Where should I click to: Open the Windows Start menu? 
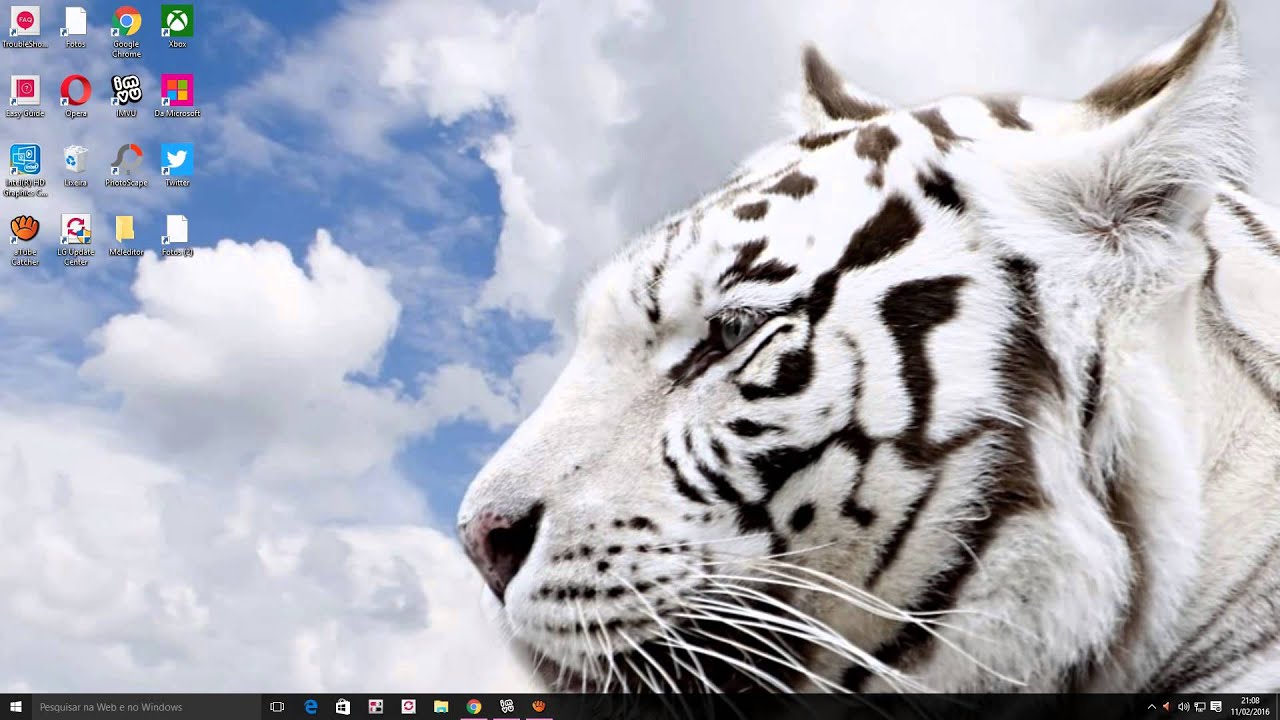pyautogui.click(x=15, y=707)
